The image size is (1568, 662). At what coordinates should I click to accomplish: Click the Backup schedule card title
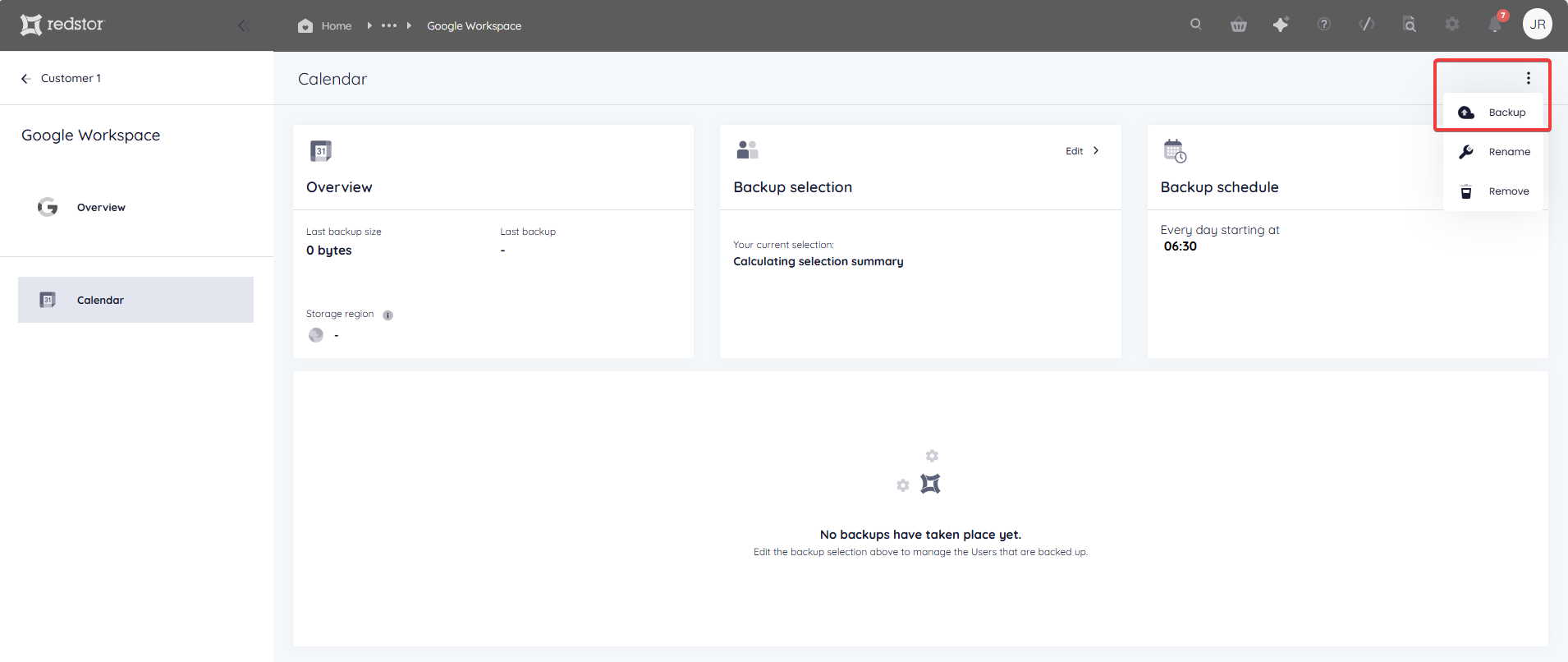(1219, 187)
